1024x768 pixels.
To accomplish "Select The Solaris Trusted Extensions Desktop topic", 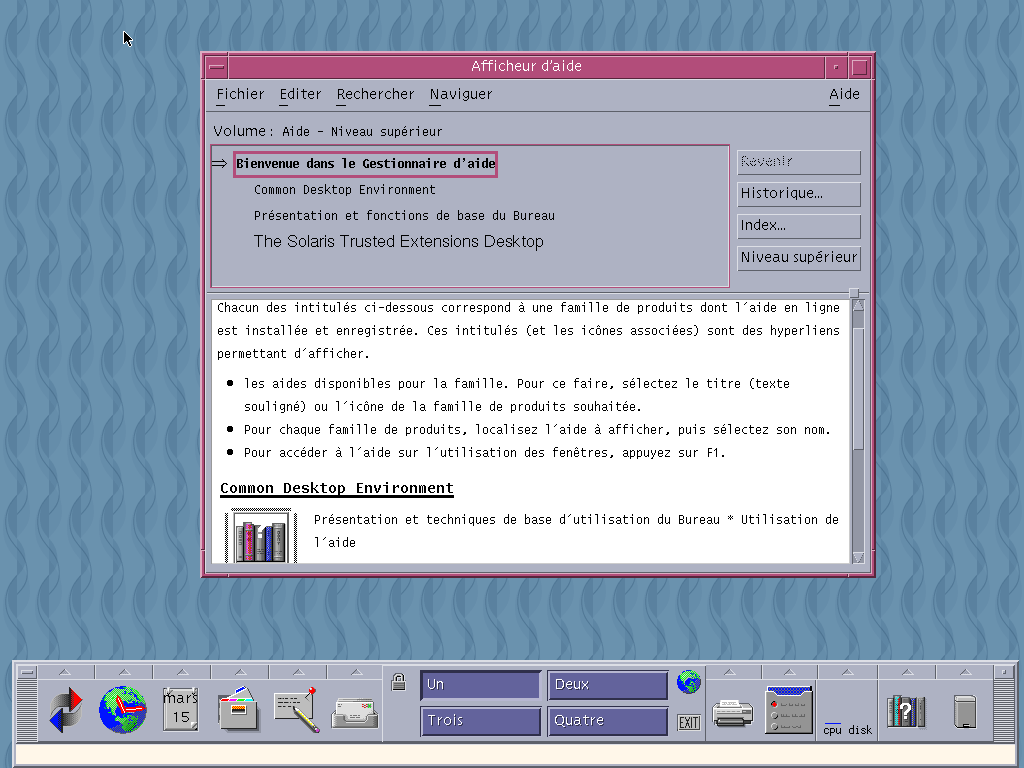I will coord(398,242).
